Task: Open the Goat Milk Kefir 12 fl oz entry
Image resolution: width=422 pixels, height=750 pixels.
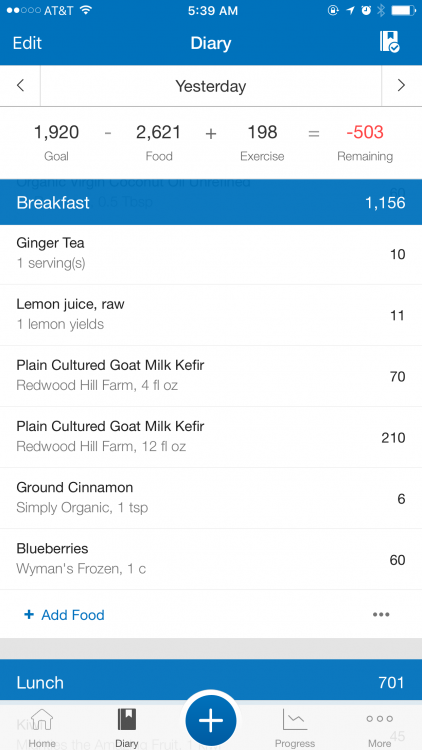Action: point(211,437)
